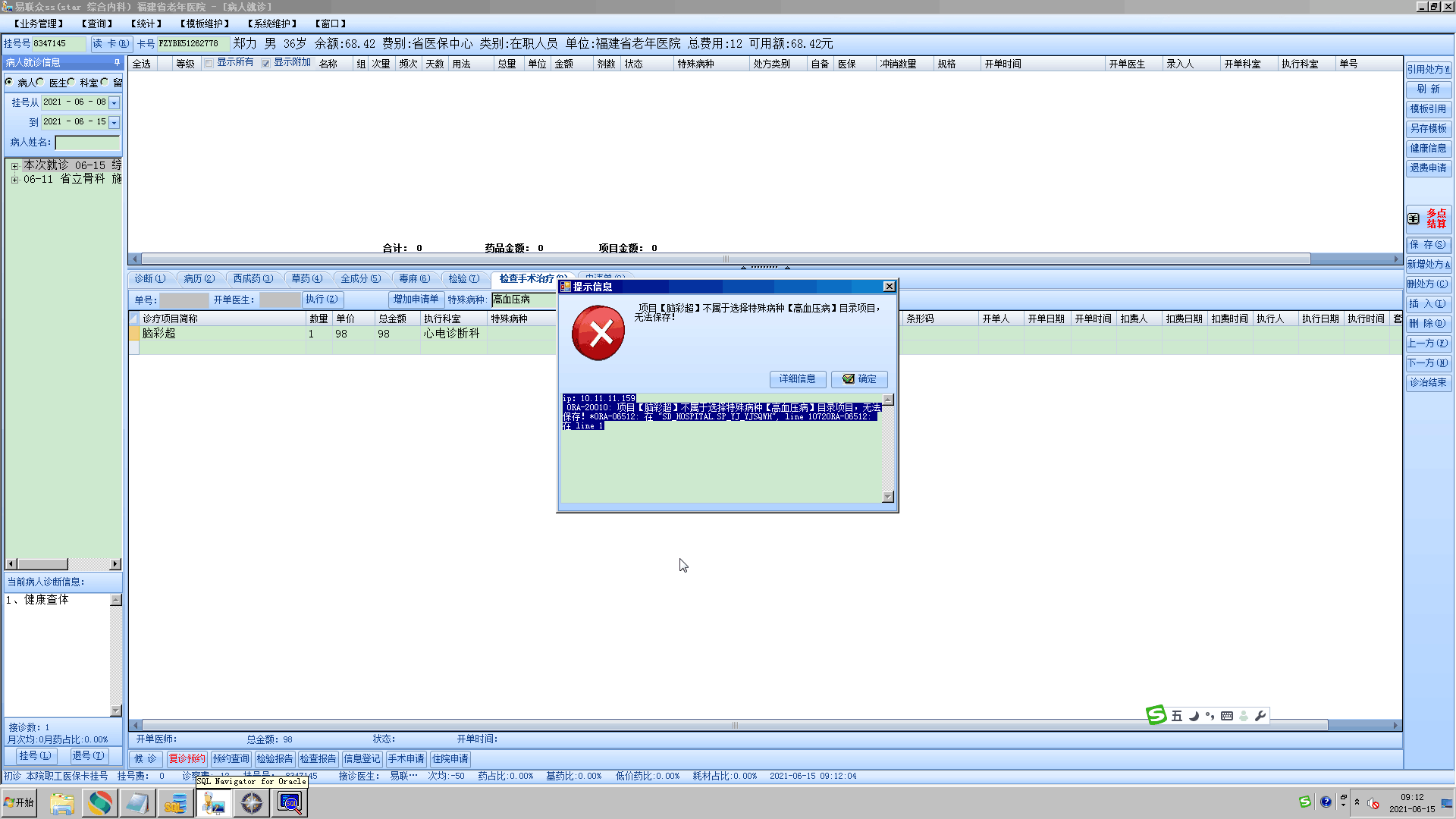Click the 病人姓名 input field
1456x819 pixels.
point(87,143)
